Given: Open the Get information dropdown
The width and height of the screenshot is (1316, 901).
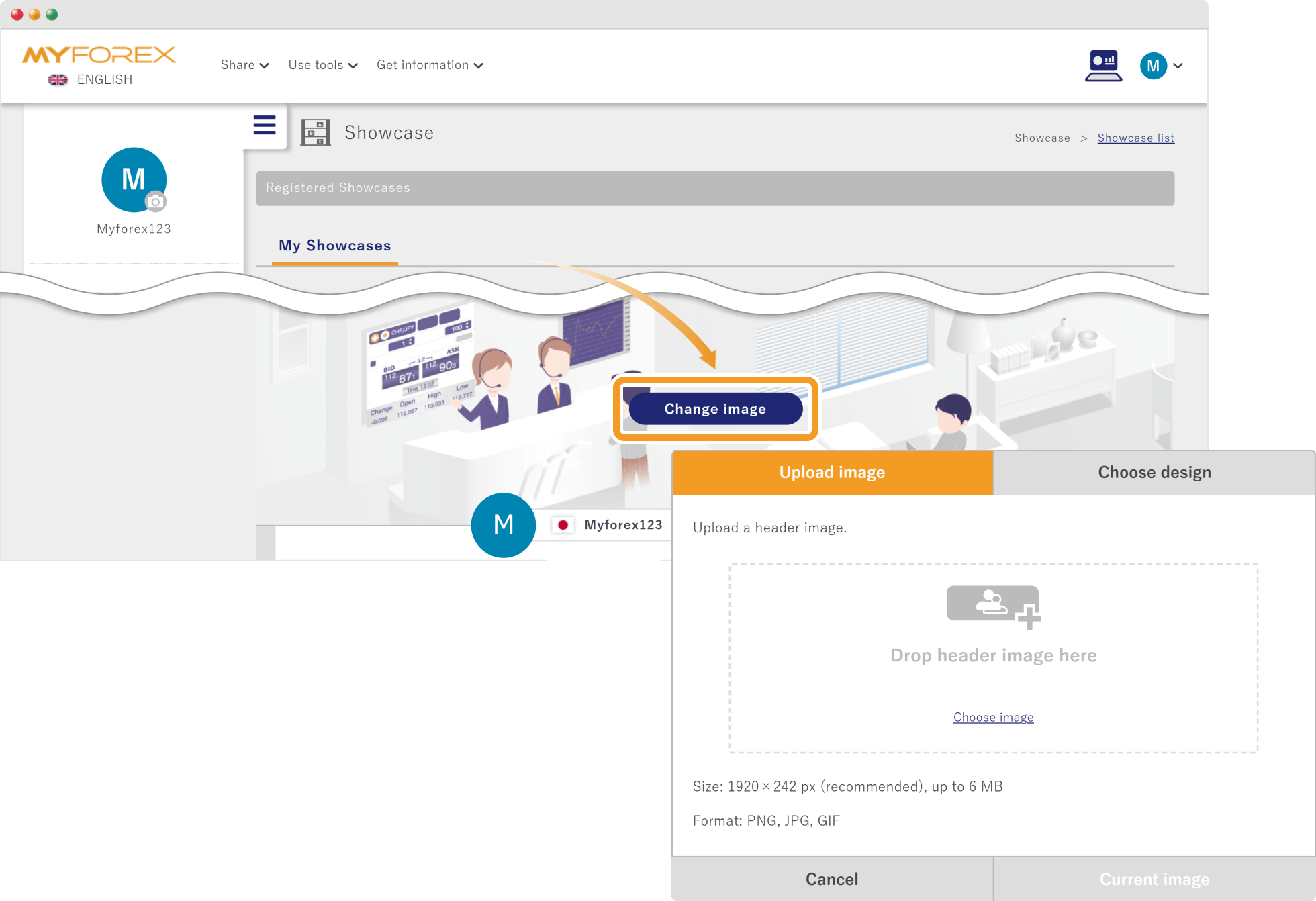Looking at the screenshot, I should [430, 65].
